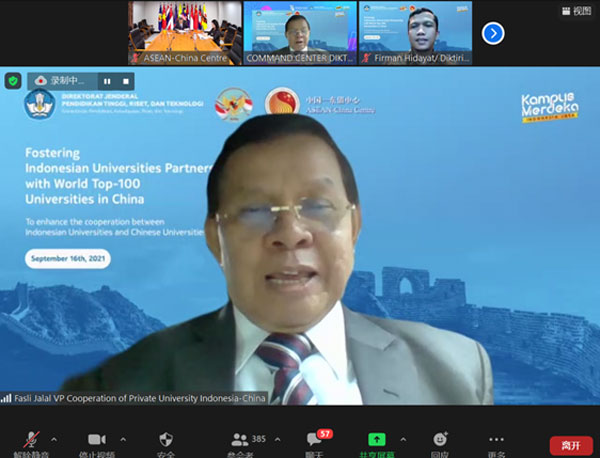Stop the recording
600x458 pixels.
coord(126,81)
